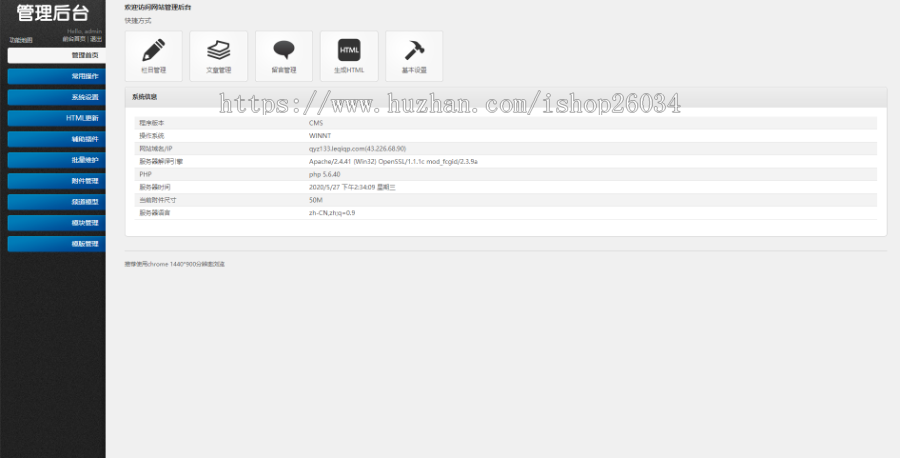Screen dimensions: 900x458
Task: Open the 频道模型 sidebar menu
Action: 56,202
